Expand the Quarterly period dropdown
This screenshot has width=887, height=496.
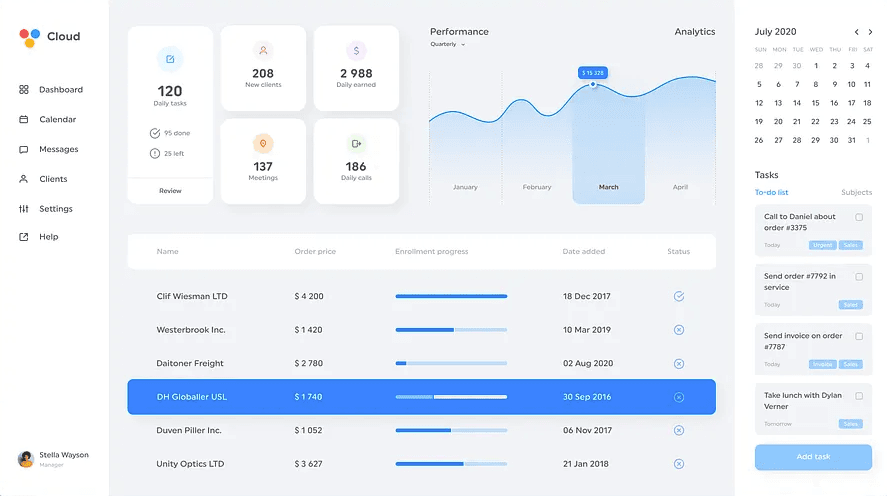(x=447, y=44)
